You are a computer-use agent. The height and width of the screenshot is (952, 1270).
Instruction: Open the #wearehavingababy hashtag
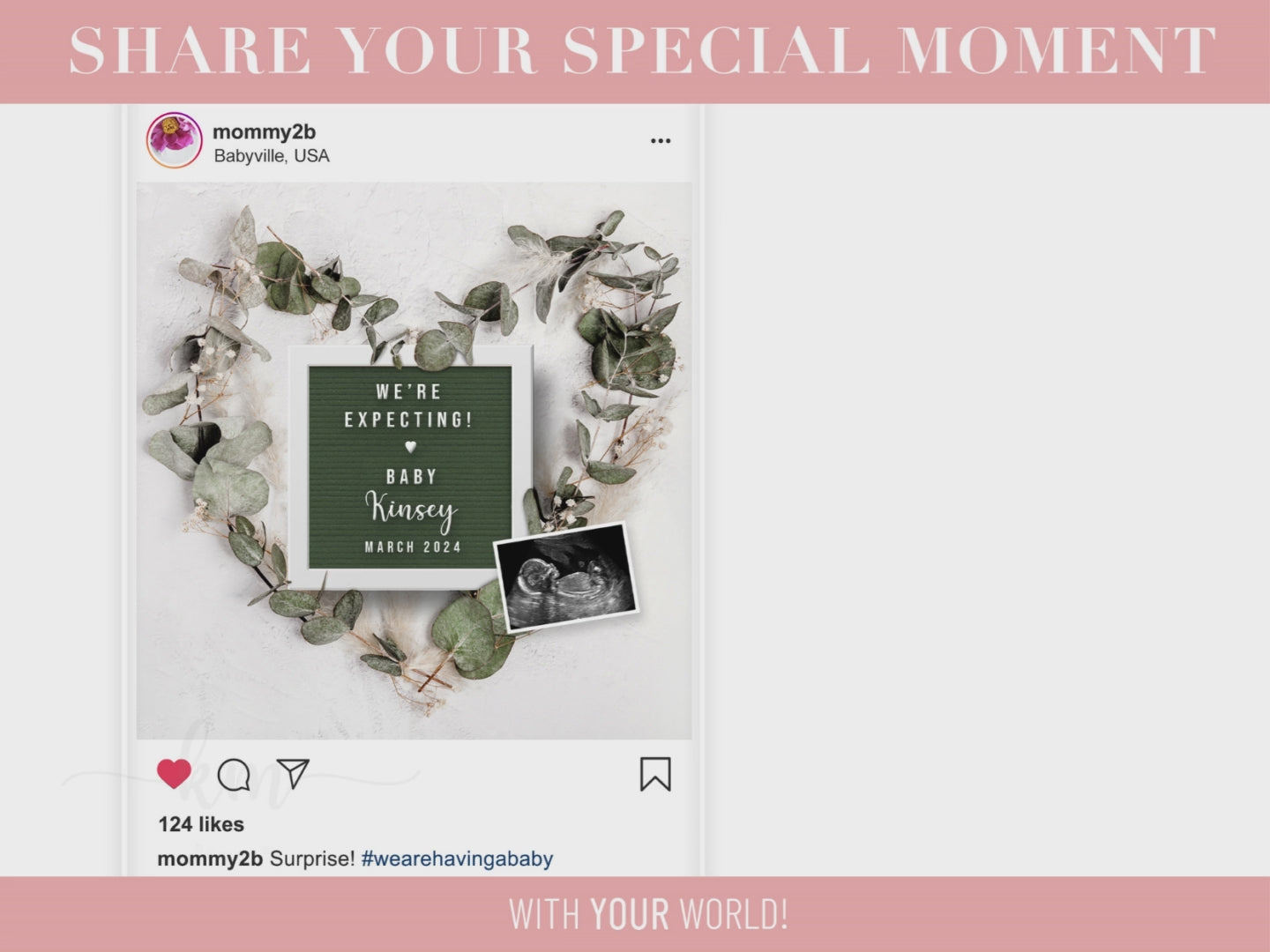coord(457,859)
